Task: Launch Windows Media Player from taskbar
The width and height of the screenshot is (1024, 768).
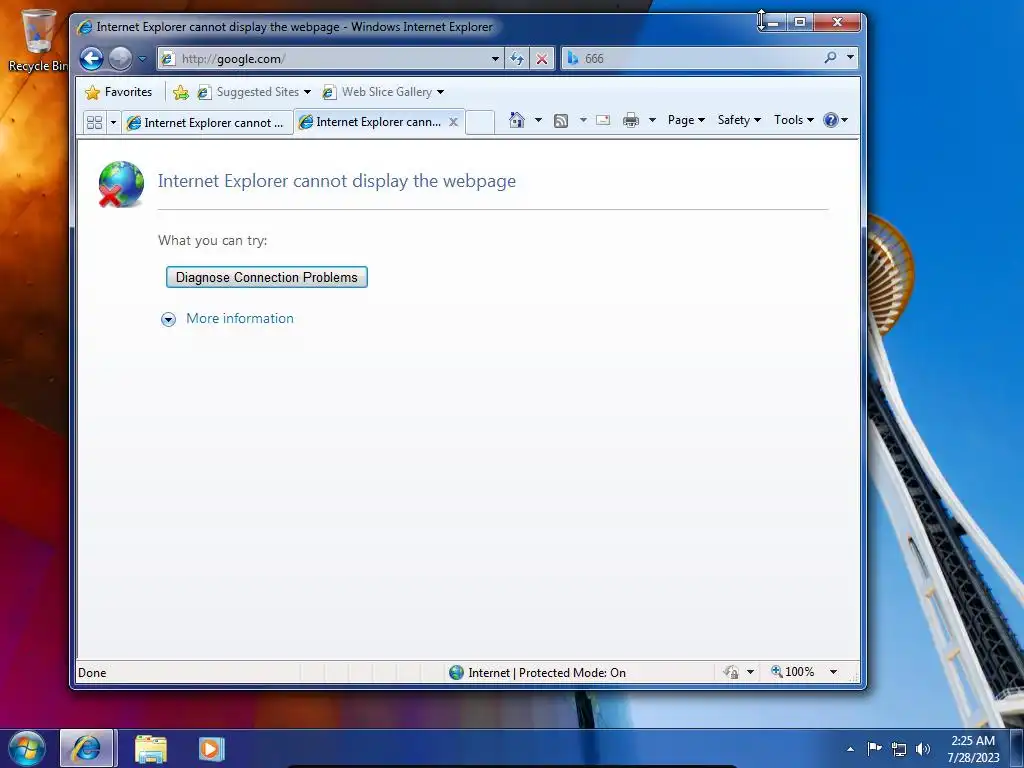Action: click(211, 749)
